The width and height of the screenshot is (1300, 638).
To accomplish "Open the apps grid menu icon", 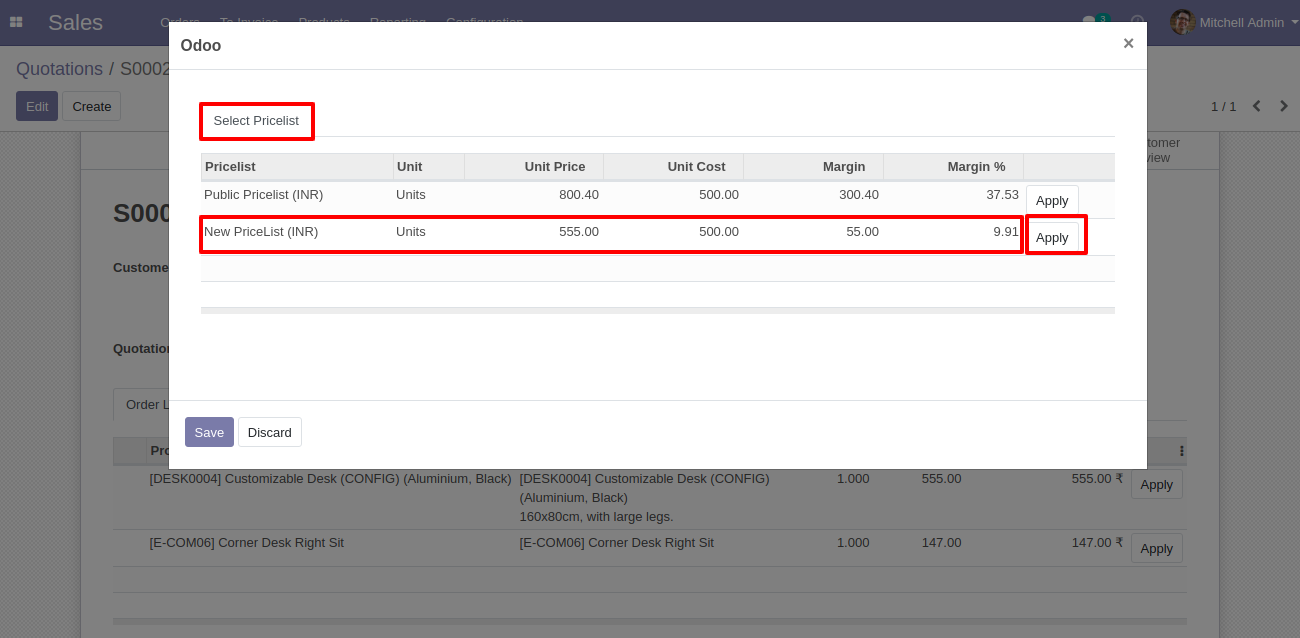I will pos(16,22).
